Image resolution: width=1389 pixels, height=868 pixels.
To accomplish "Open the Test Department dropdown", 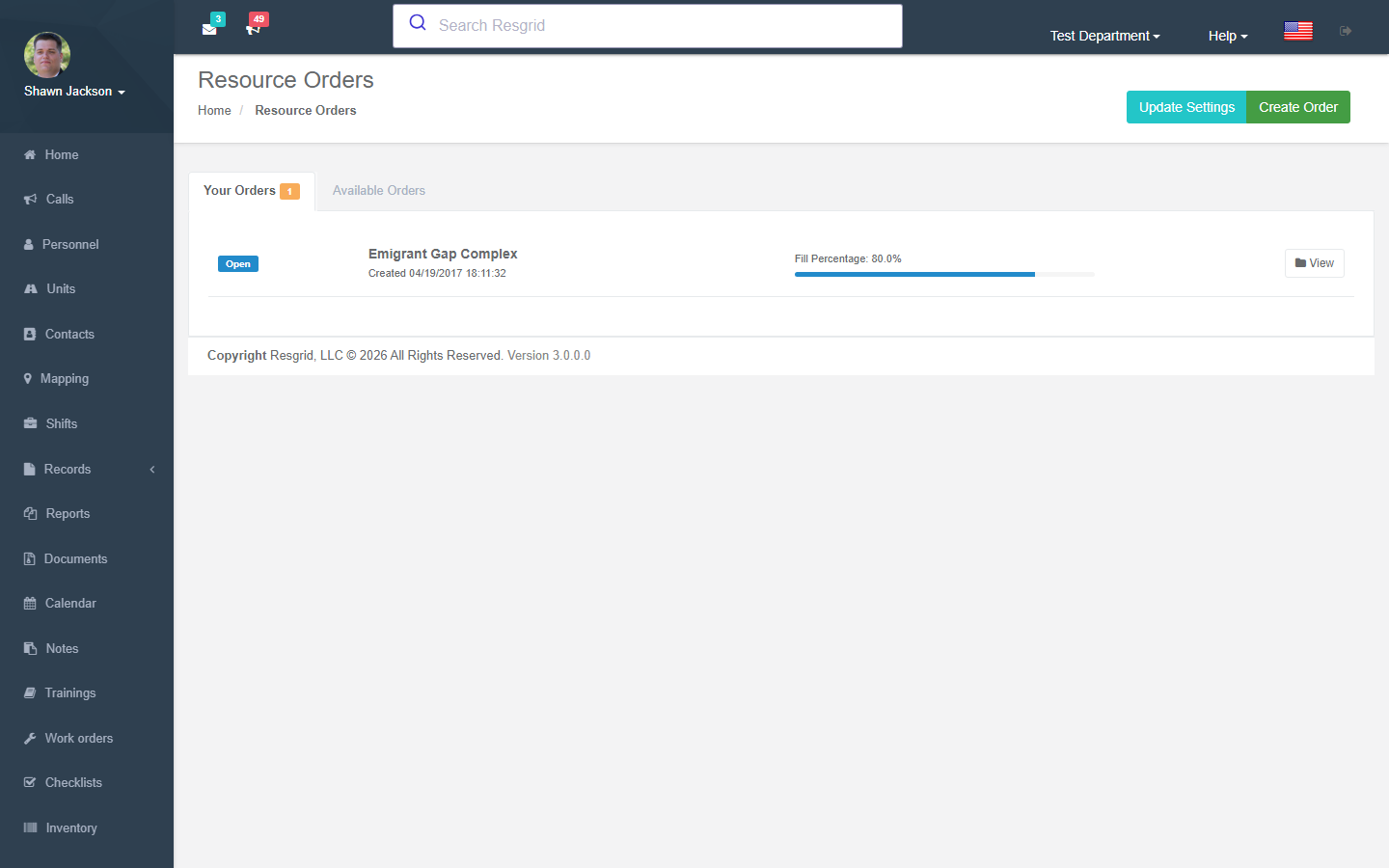I will point(1104,36).
